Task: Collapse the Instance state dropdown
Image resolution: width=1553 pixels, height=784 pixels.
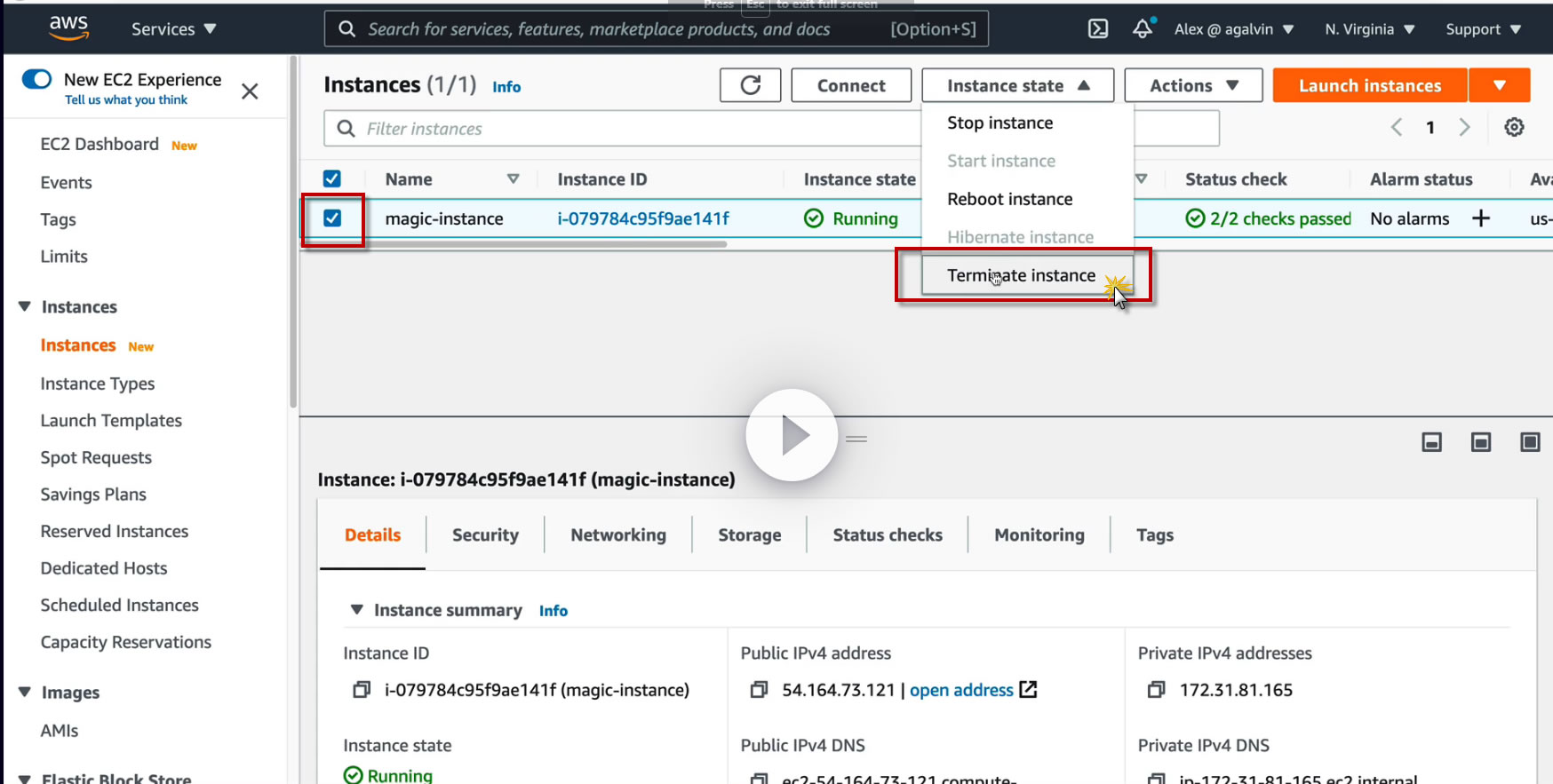Action: [x=1018, y=85]
